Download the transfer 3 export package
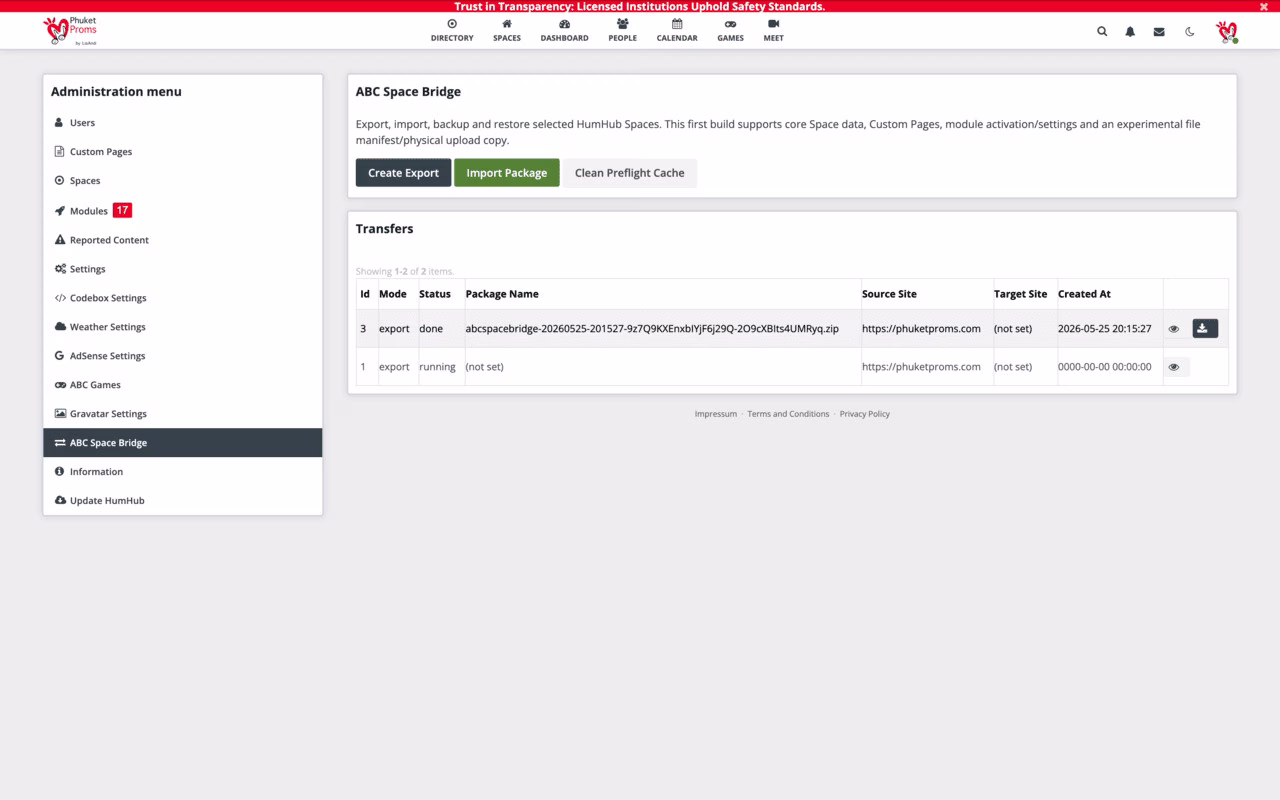1280x800 pixels. tap(1205, 328)
